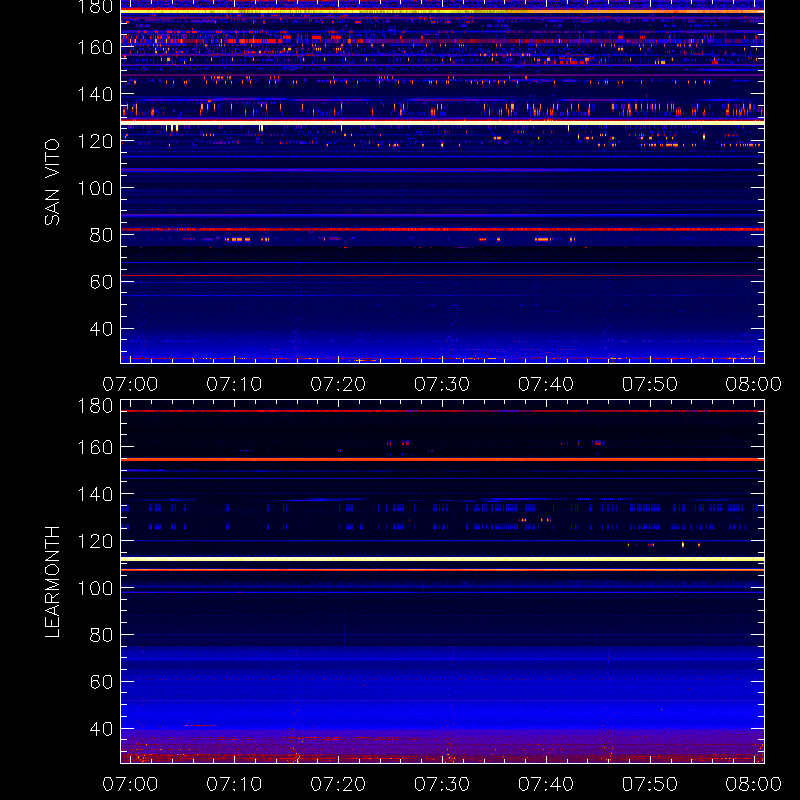This screenshot has height=800, width=800.
Task: Click 07:20 under San Vito plot
Action: coord(338,384)
